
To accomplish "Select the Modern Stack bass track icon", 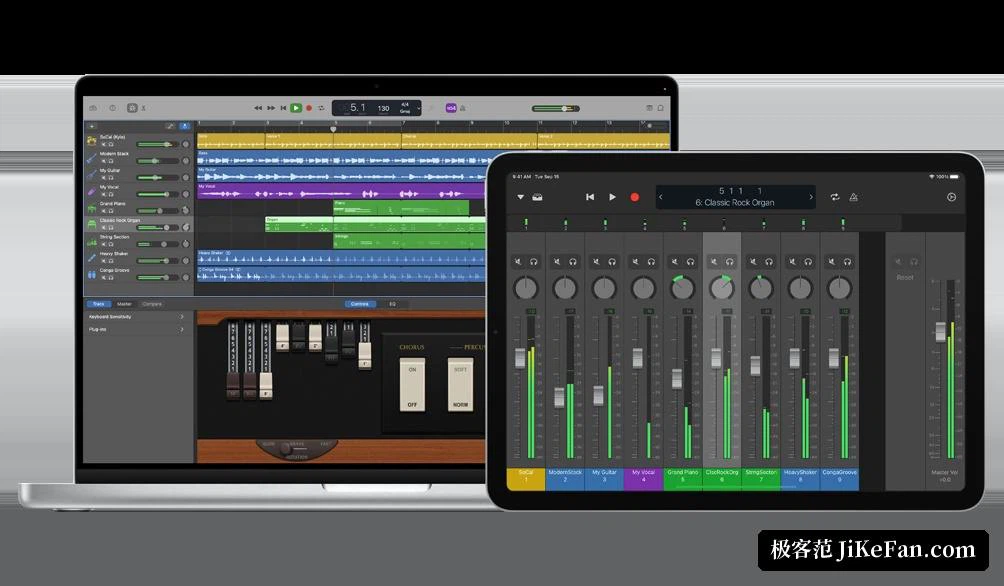I will pyautogui.click(x=92, y=157).
